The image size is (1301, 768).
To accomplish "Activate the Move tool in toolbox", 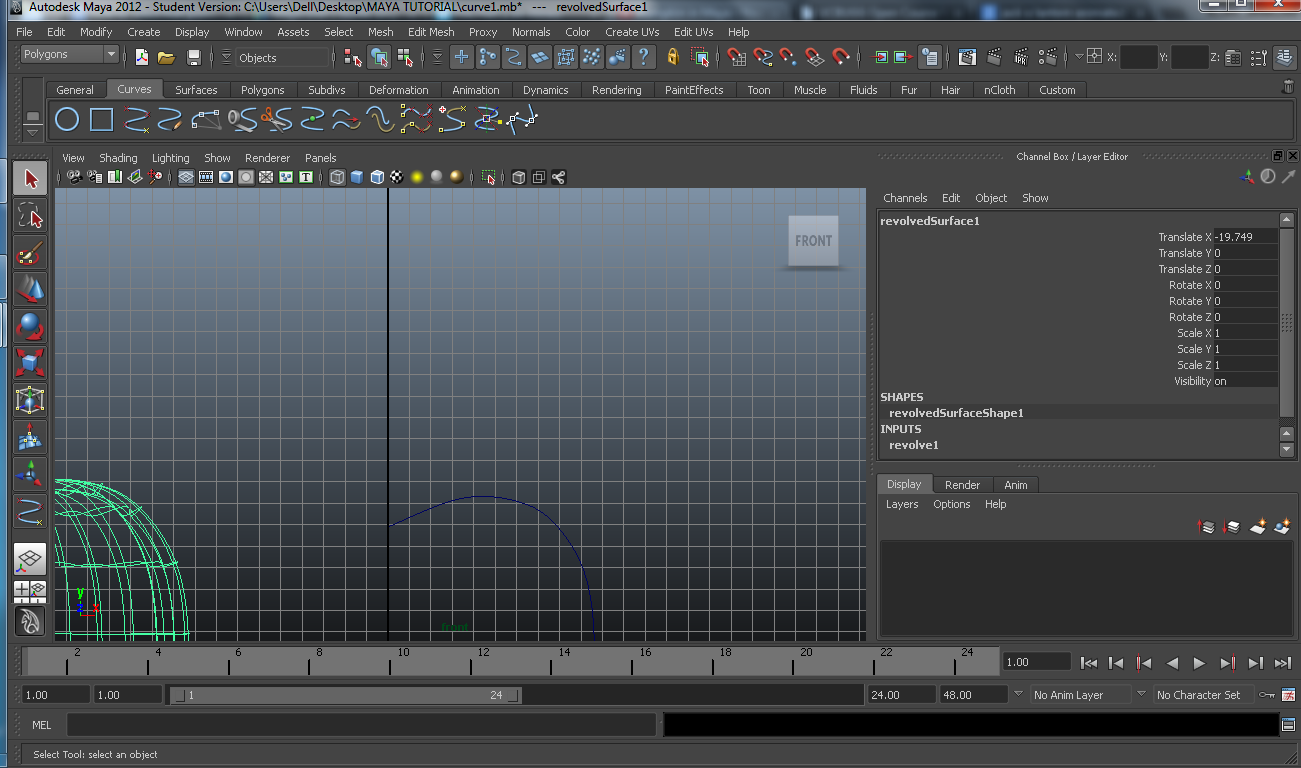I will click(31, 289).
